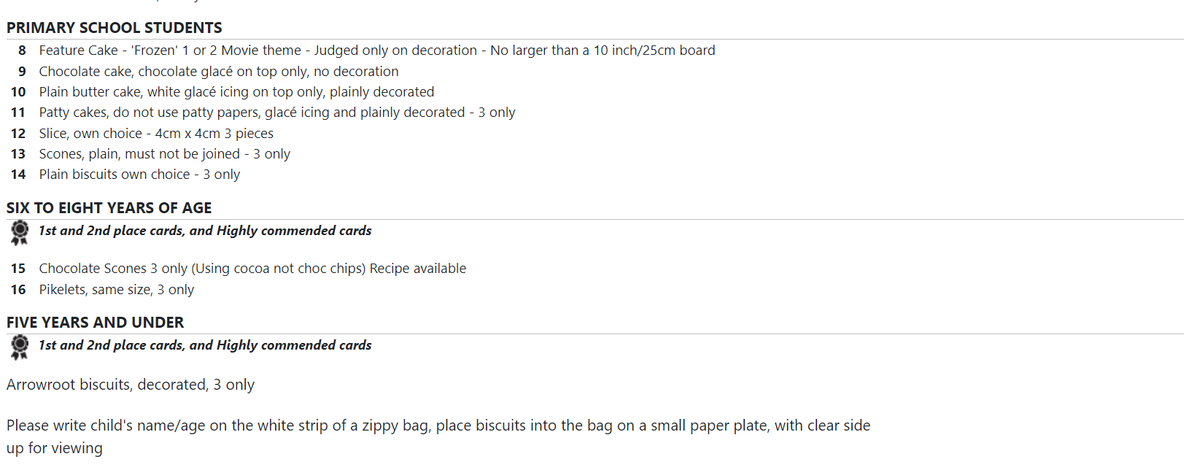Click the award ribbon icon under Six to Eight Years
1200x476 pixels.
18,232
